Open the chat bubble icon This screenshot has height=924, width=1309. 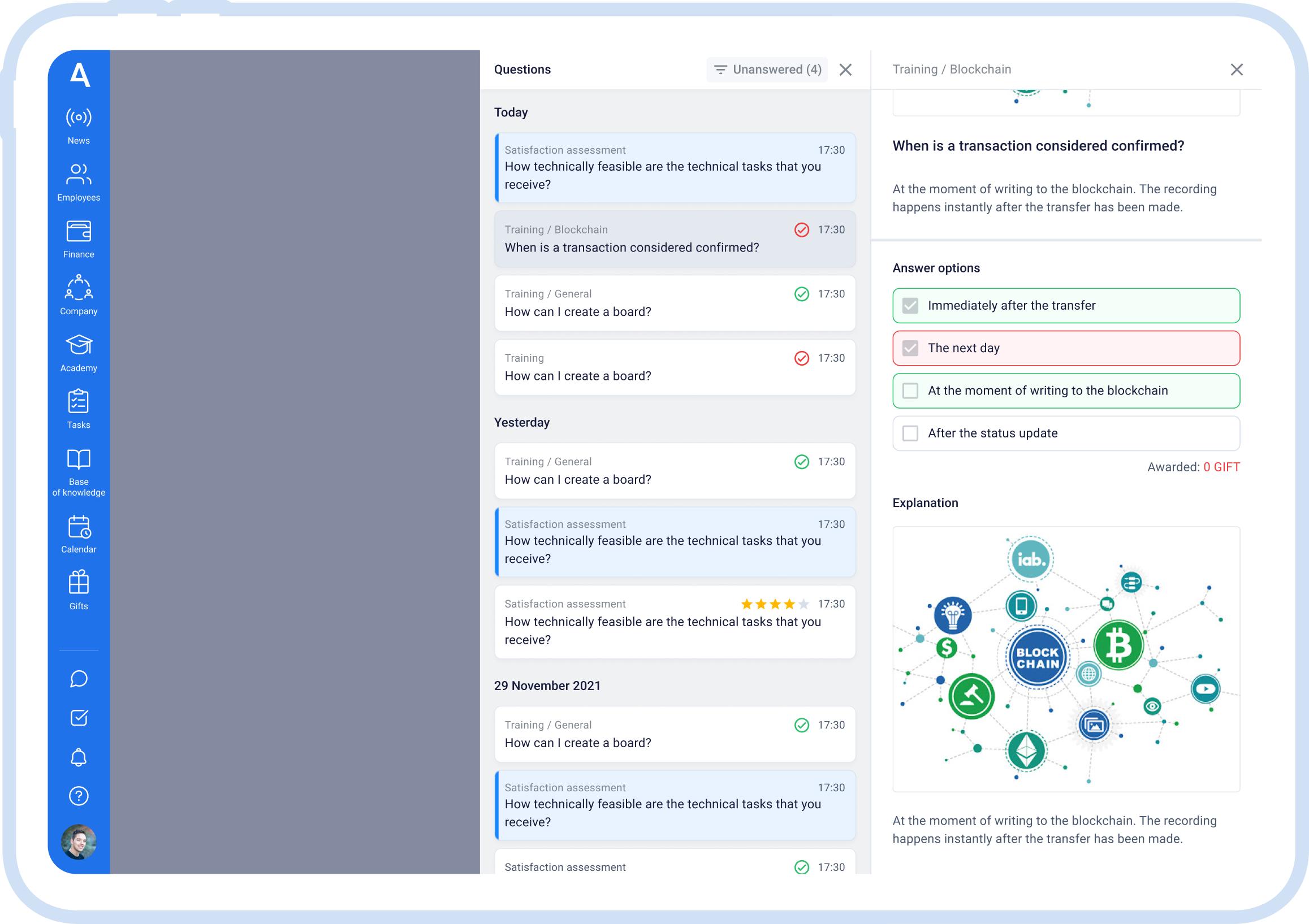(79, 679)
